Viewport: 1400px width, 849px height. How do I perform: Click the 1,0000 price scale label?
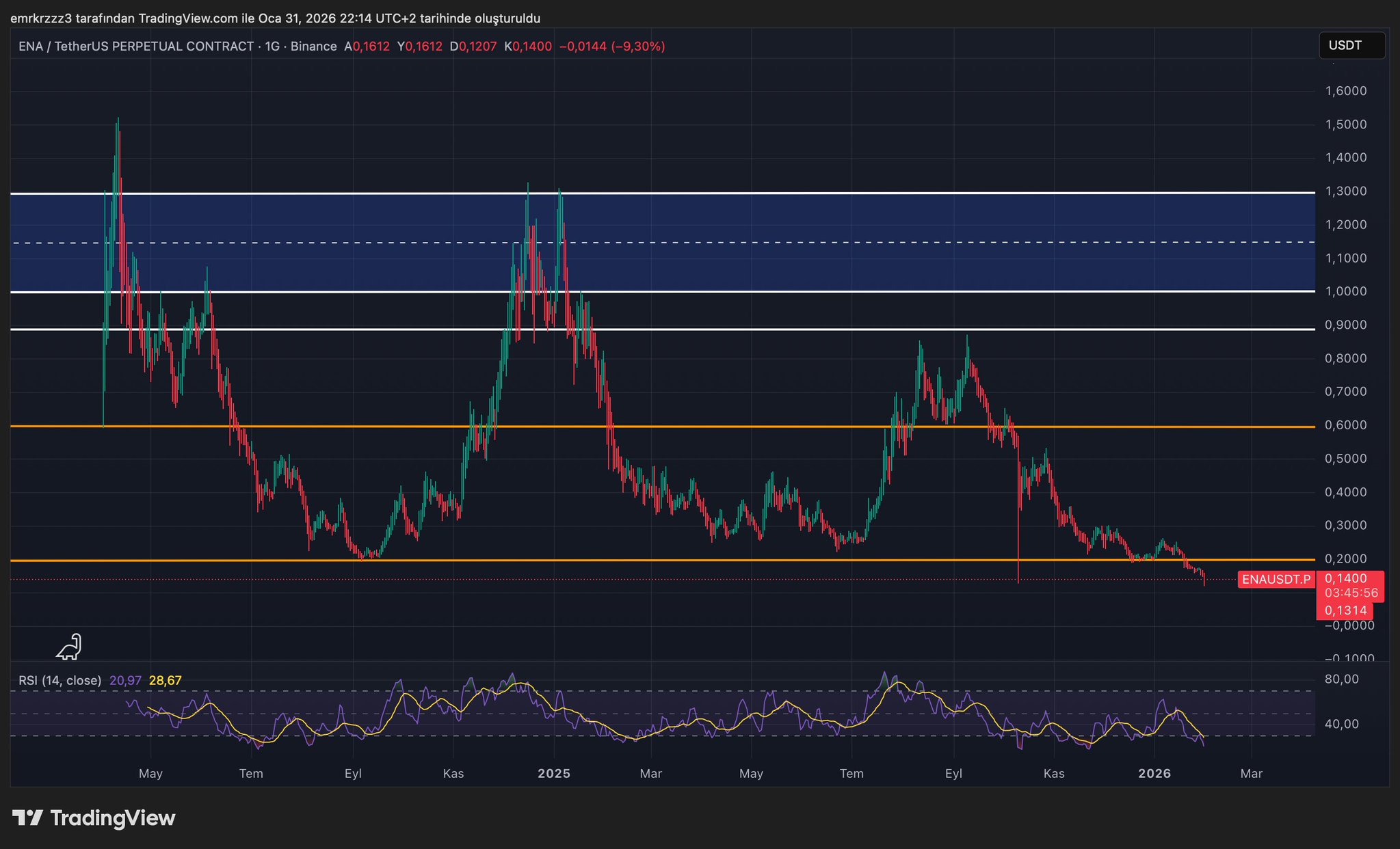click(1345, 292)
